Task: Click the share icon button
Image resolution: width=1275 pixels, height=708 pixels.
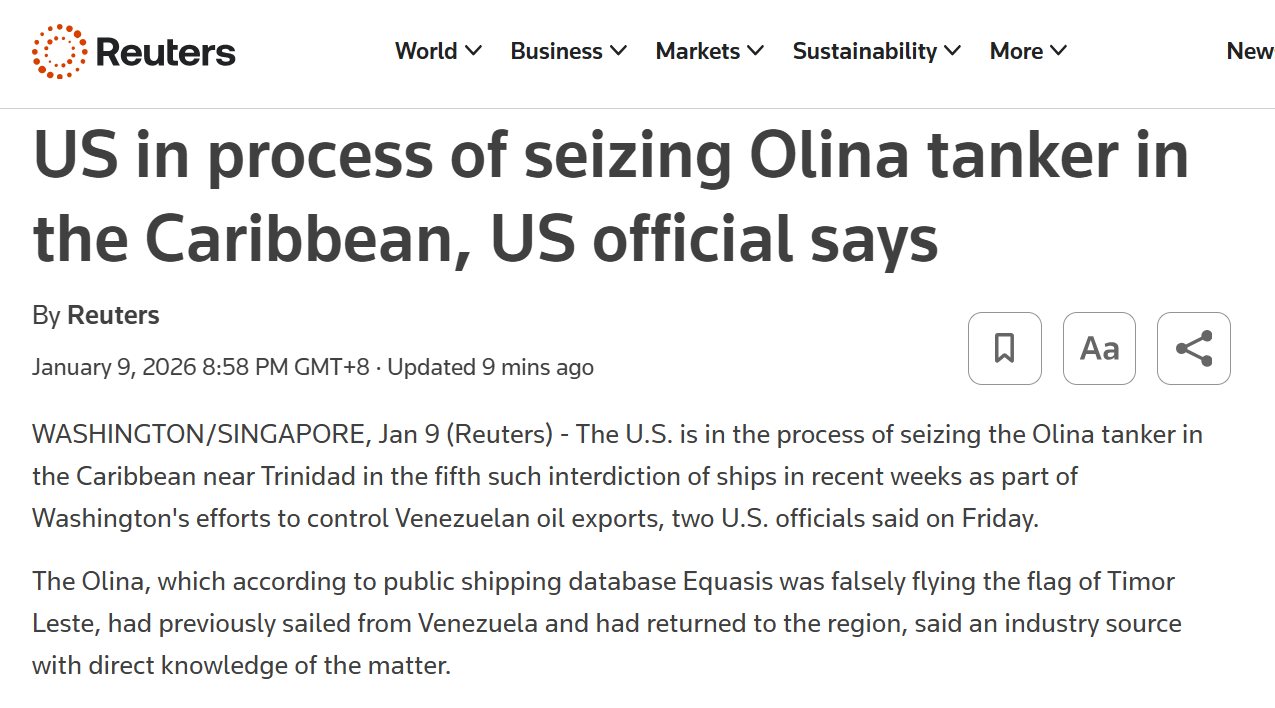Action: pos(1193,348)
